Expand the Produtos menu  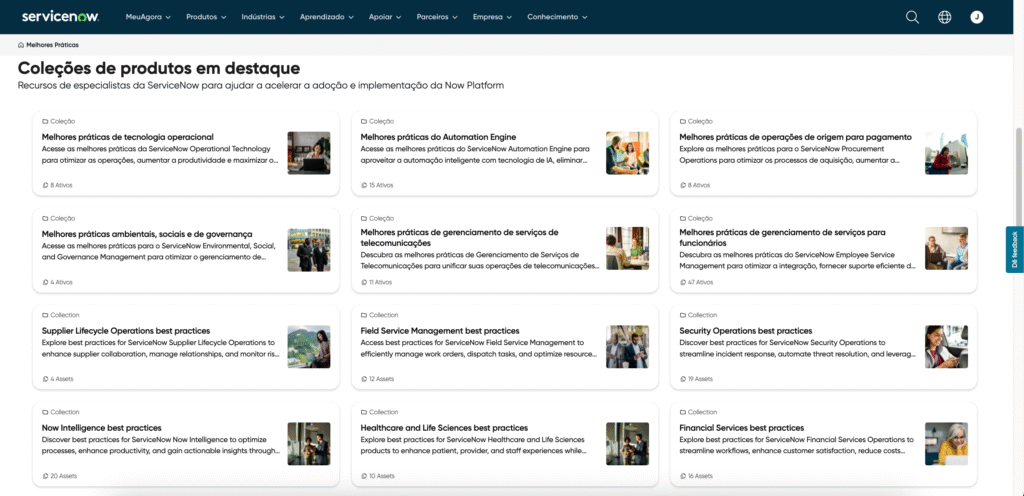tap(206, 17)
